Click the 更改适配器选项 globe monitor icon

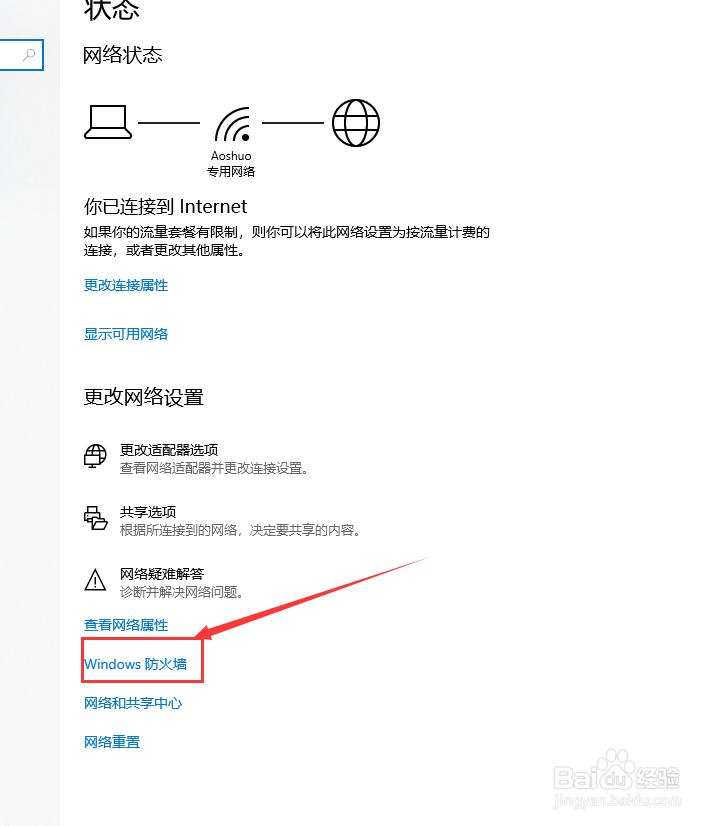tap(95, 456)
